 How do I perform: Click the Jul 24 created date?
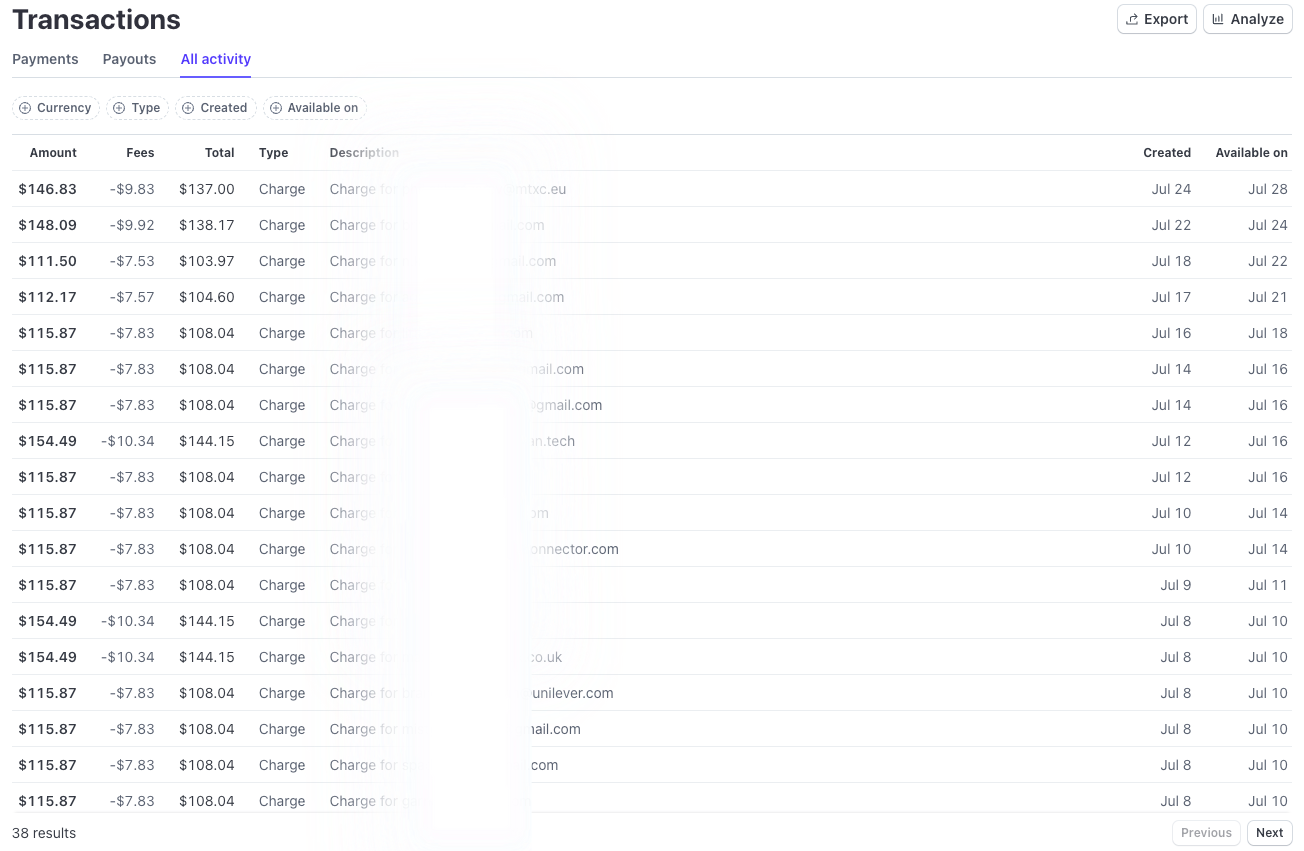pos(1171,189)
